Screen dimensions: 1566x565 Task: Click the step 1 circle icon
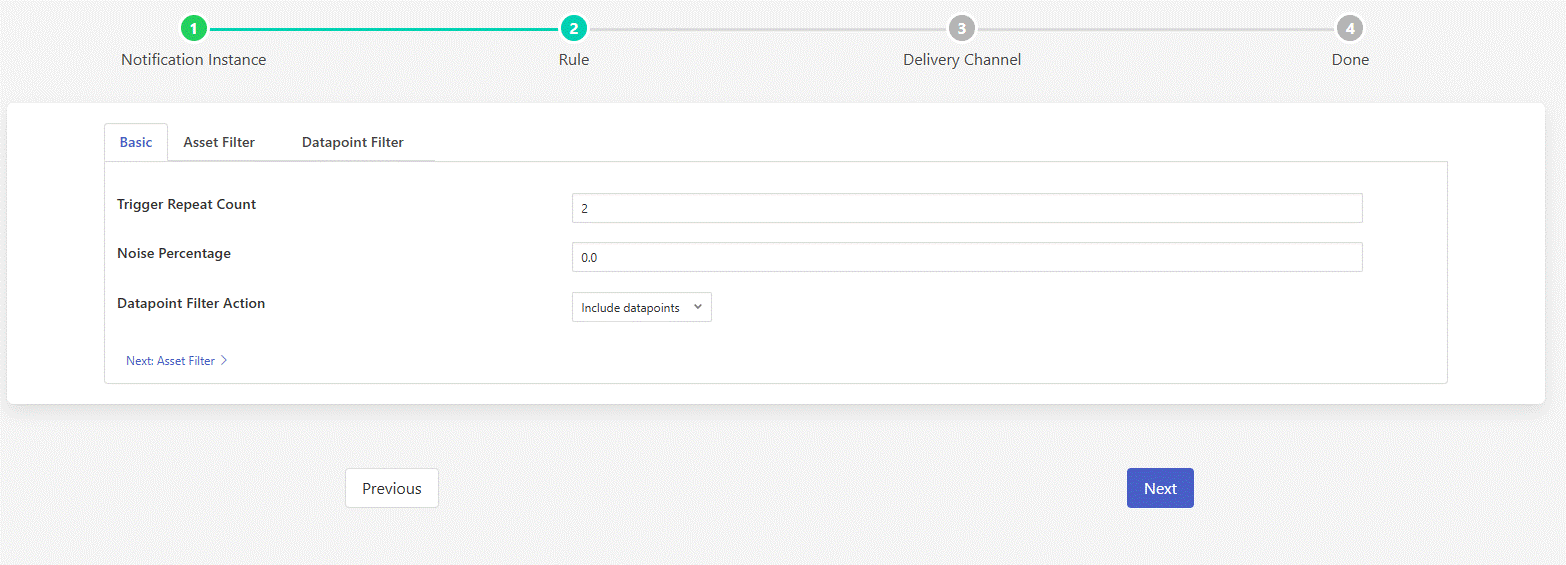pos(193,29)
